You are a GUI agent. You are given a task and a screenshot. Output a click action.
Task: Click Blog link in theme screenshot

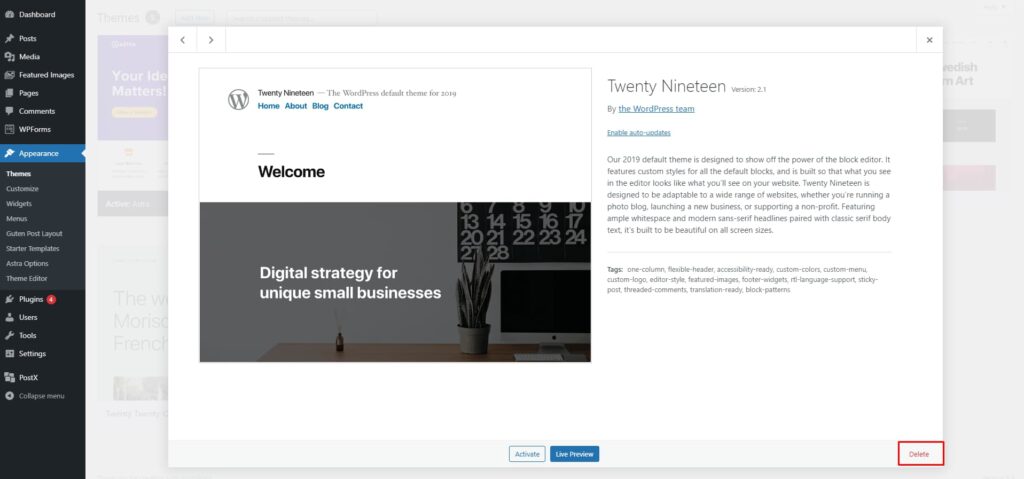[320, 106]
